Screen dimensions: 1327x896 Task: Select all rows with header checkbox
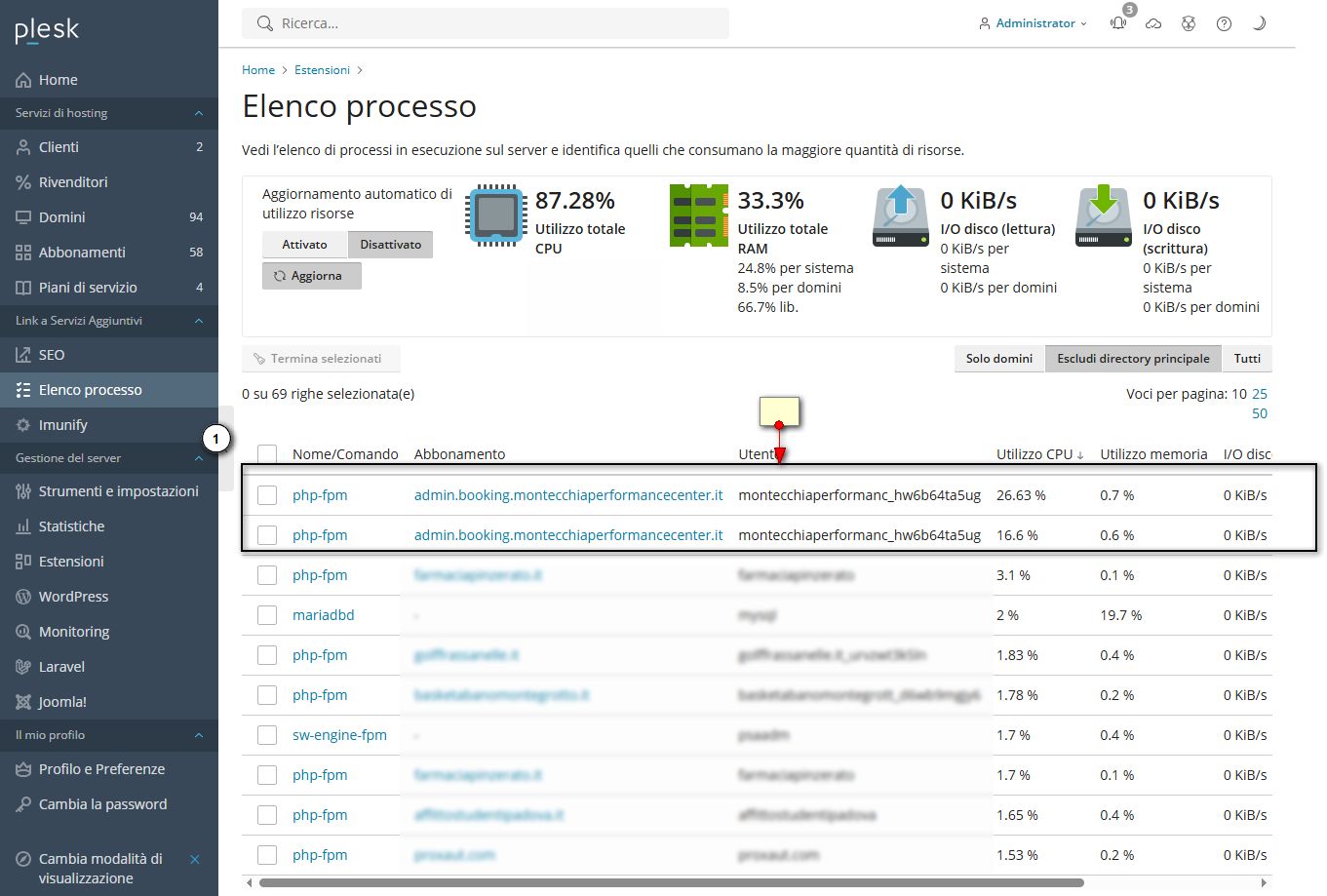pos(267,454)
